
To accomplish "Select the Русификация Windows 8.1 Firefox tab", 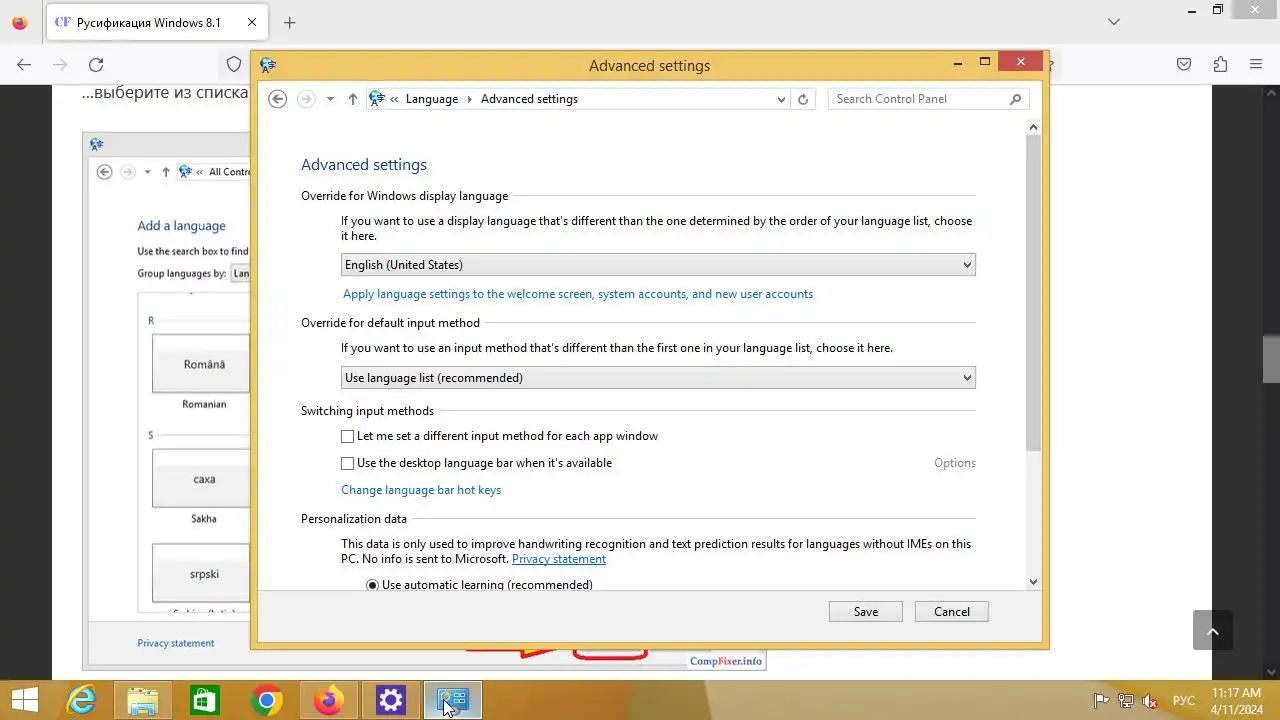I will click(155, 22).
